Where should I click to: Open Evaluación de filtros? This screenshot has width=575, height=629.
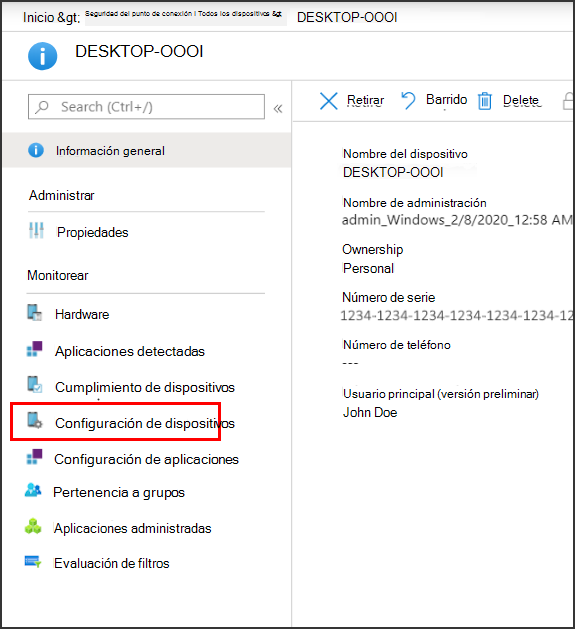coord(112,563)
